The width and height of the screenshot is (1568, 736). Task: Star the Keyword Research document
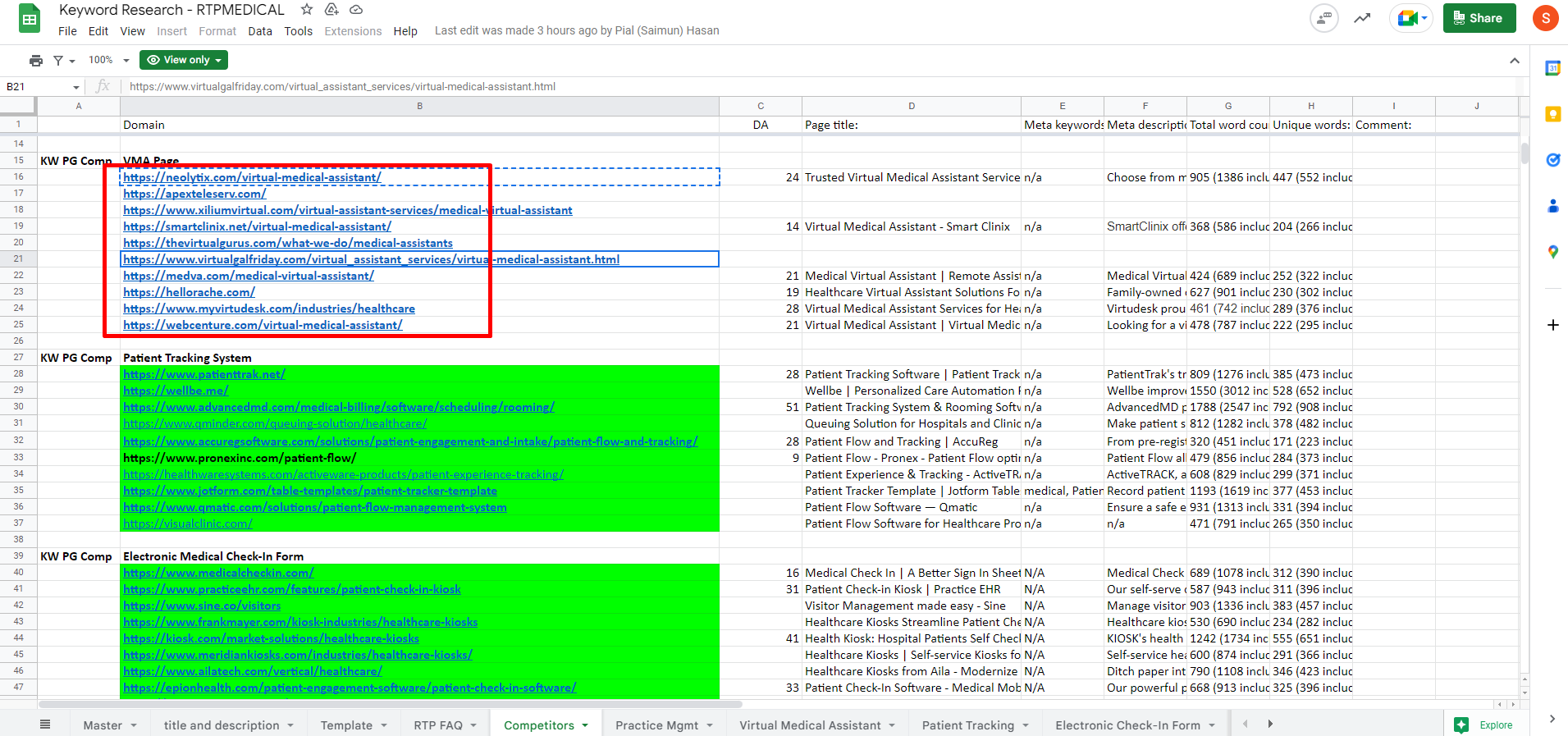click(307, 10)
